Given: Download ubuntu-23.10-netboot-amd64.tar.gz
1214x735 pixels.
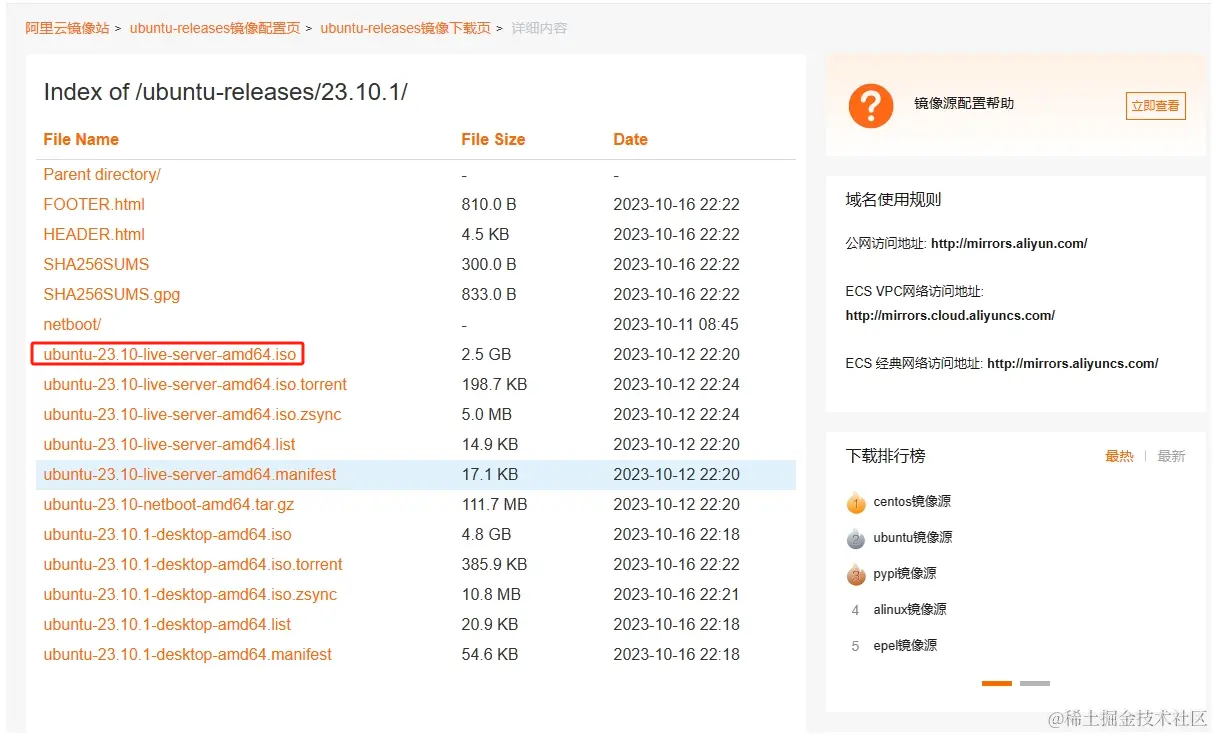Looking at the screenshot, I should pos(169,504).
